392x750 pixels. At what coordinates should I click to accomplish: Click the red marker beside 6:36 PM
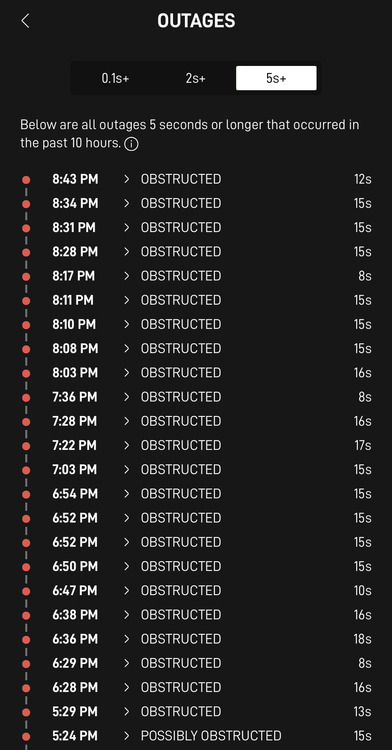coord(26,640)
